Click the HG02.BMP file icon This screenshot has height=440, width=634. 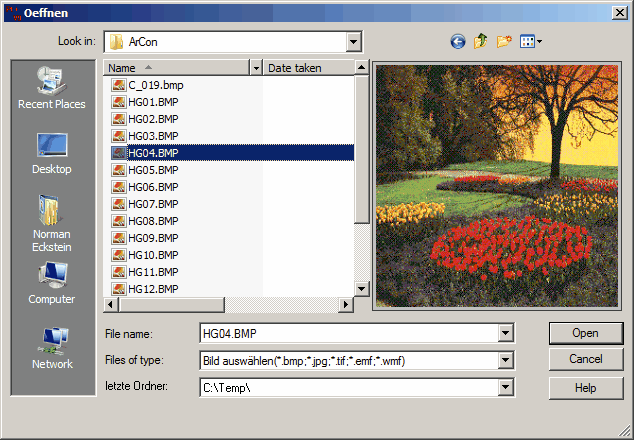click(x=118, y=119)
